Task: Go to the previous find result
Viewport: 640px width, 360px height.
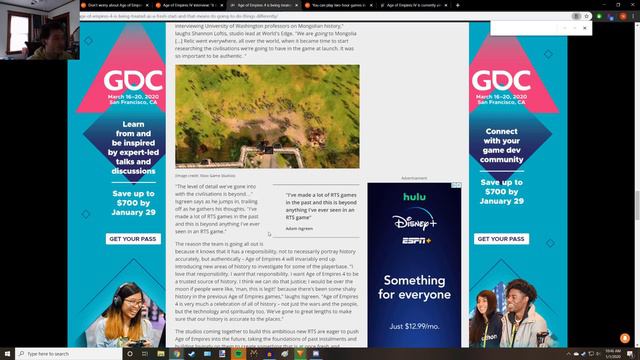Action: (x=564, y=28)
